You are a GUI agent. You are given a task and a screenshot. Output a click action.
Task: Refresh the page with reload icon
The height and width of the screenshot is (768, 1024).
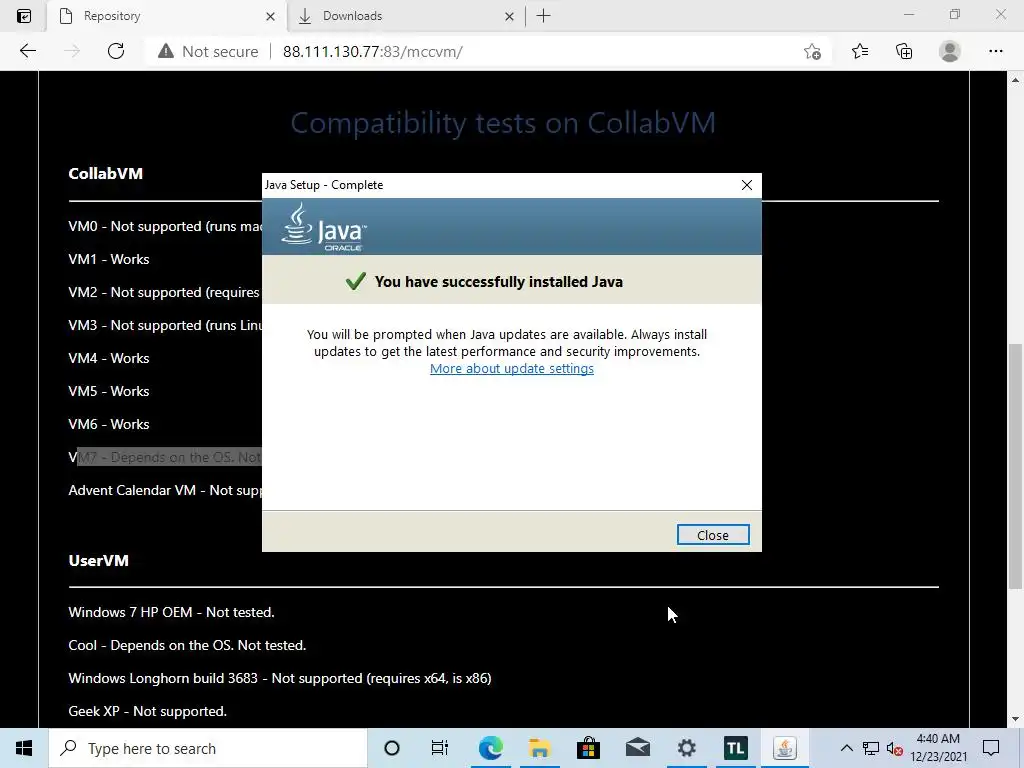coord(116,51)
